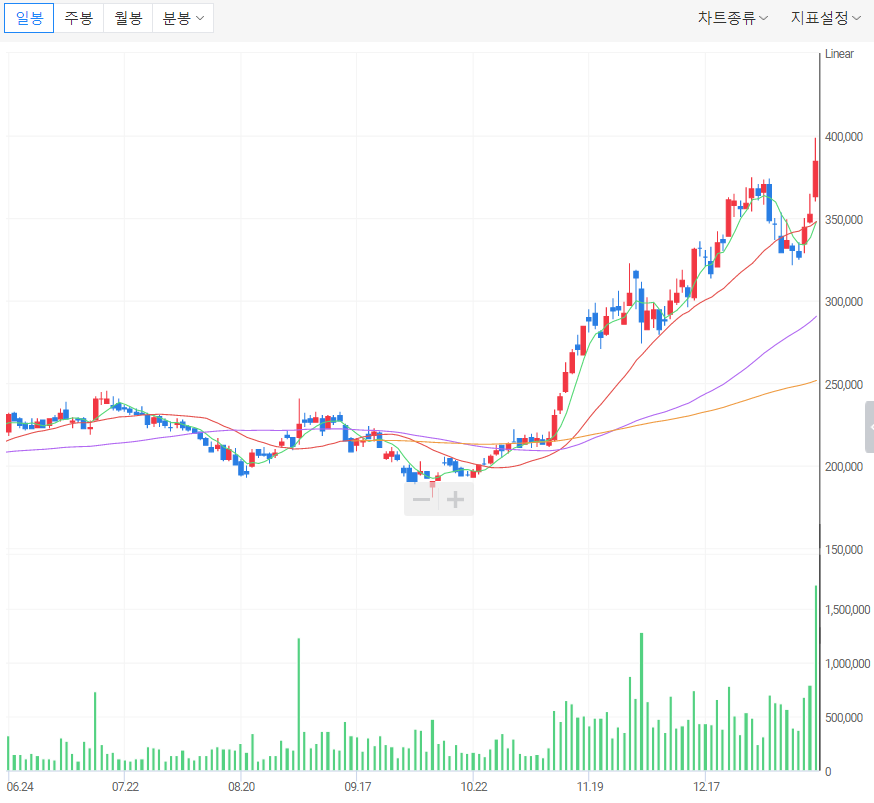The width and height of the screenshot is (874, 803).
Task: Click the 200,000 price axis label
Action: (x=843, y=467)
